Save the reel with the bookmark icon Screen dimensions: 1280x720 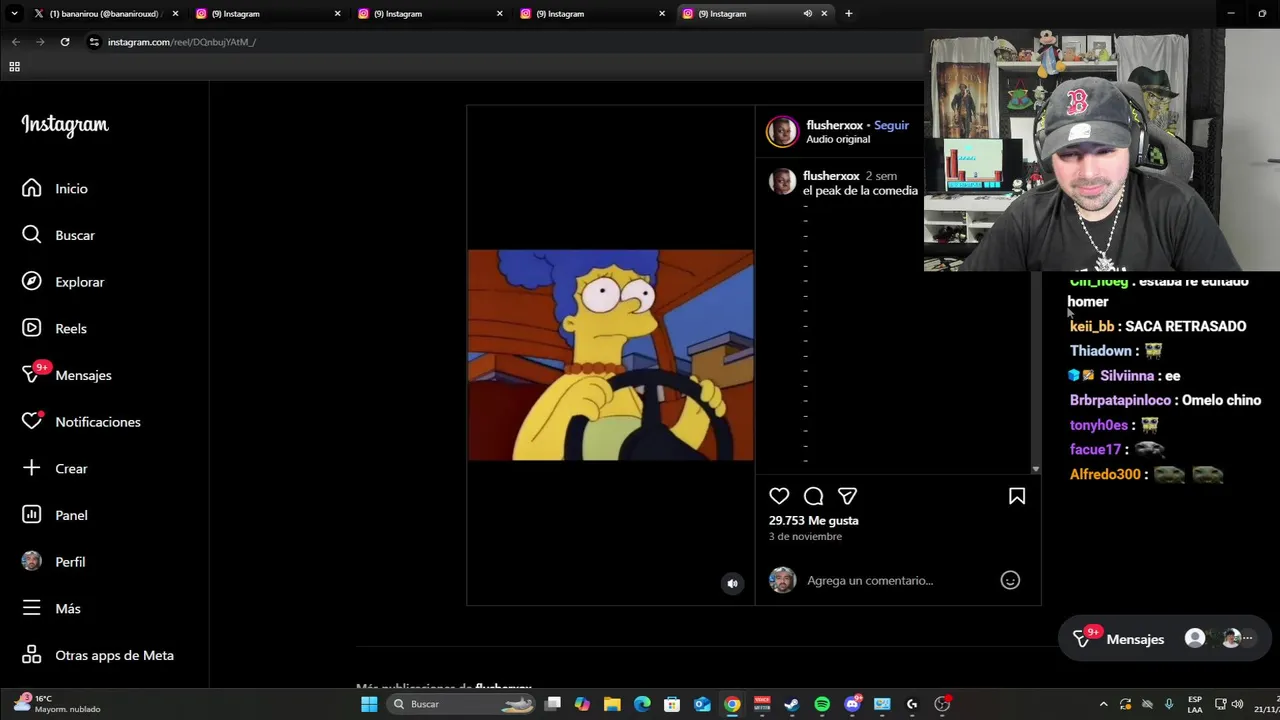[x=1017, y=496]
